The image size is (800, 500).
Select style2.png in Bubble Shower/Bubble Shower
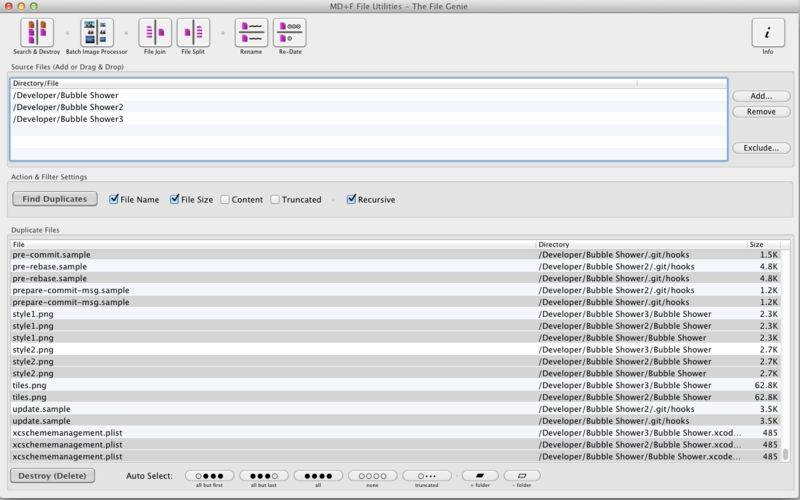[x=396, y=373]
